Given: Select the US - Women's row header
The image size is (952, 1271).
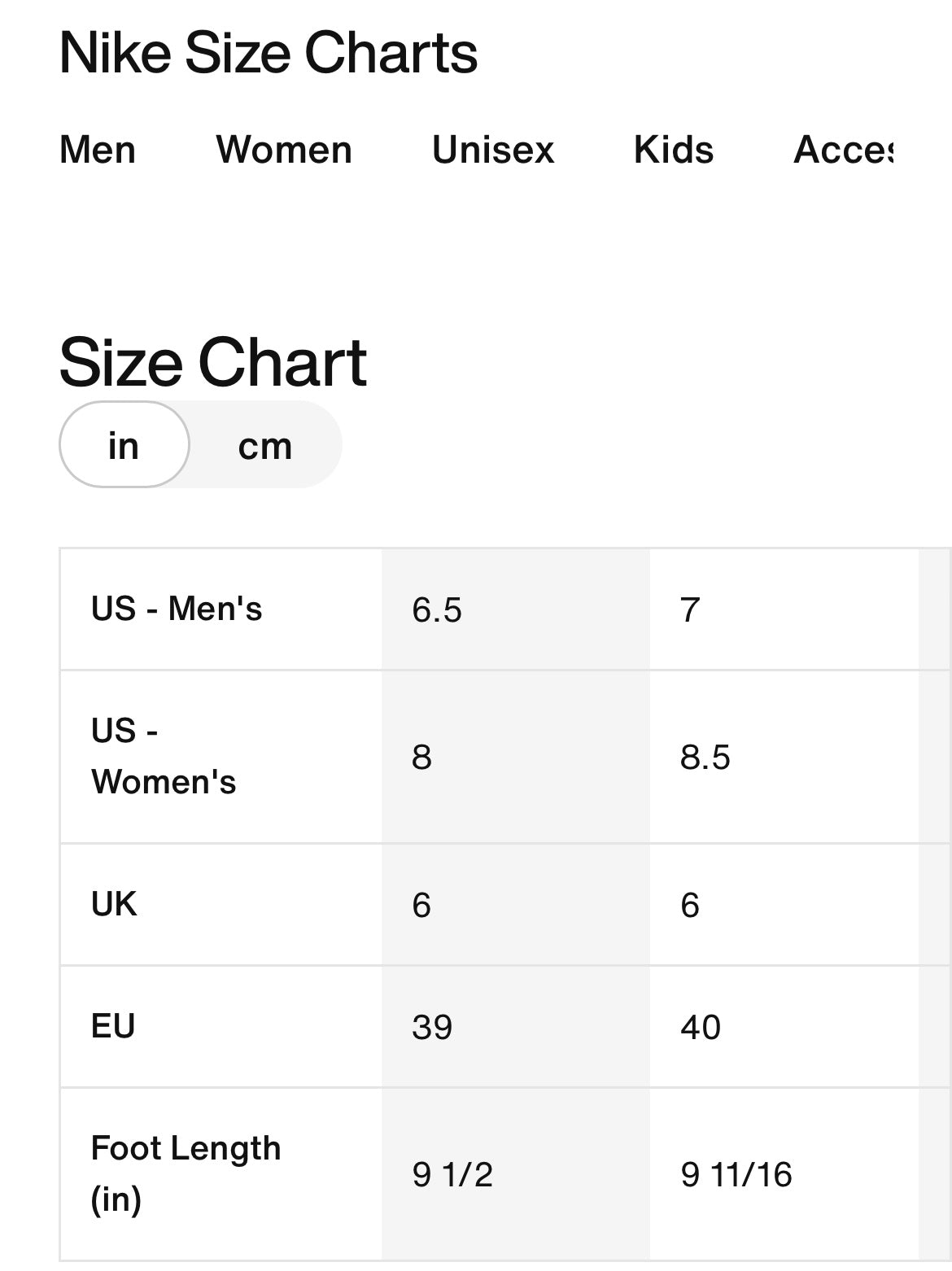Looking at the screenshot, I should point(164,757).
